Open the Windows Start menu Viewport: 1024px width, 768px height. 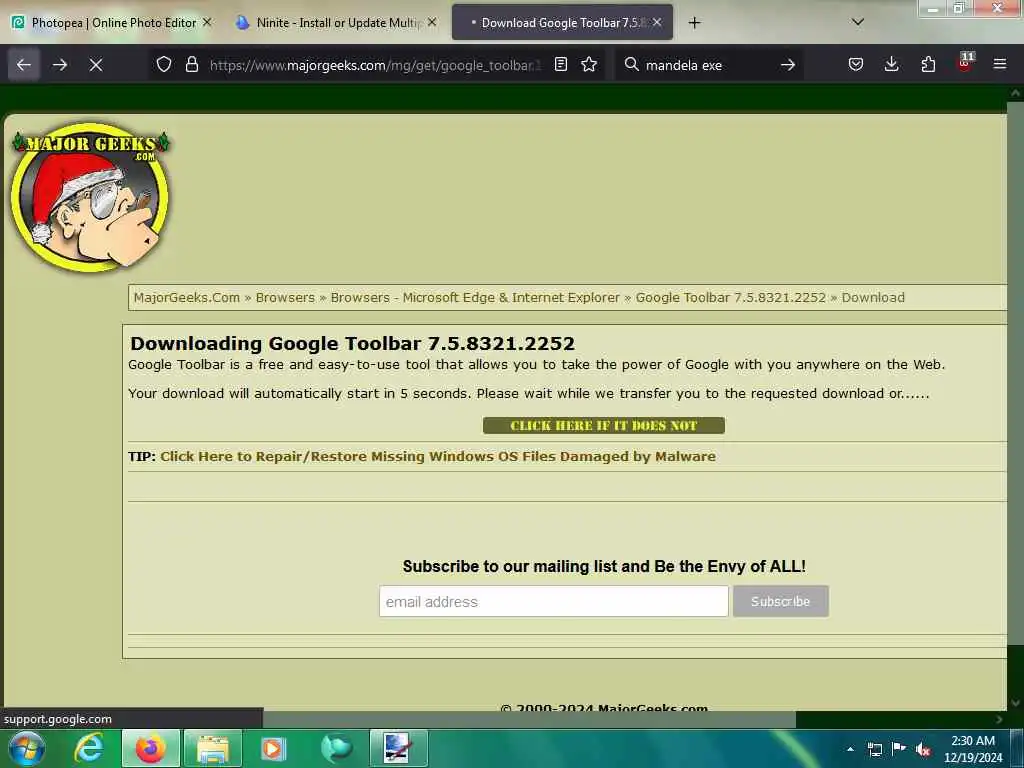point(27,748)
